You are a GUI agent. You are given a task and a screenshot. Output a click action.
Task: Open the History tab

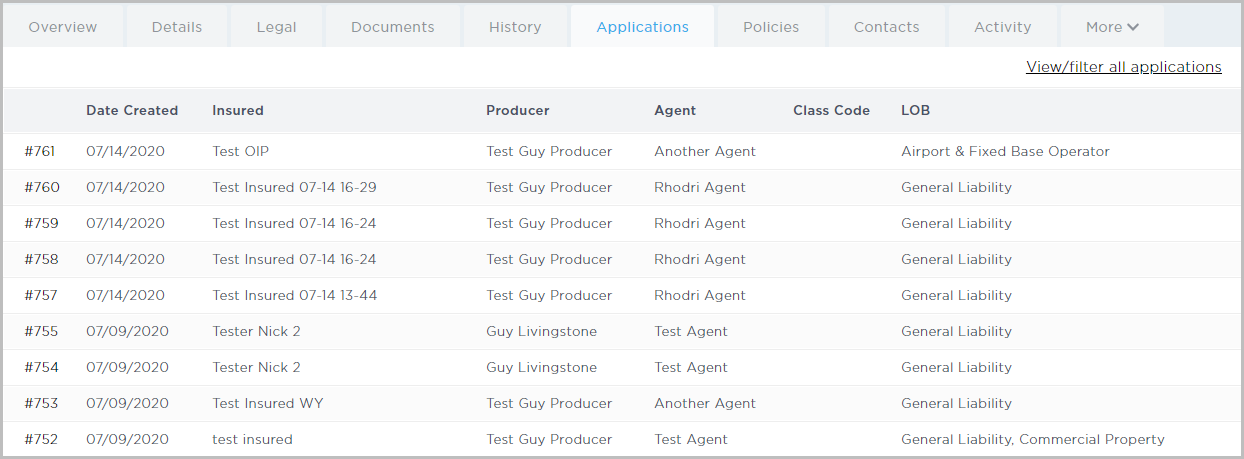tap(515, 27)
